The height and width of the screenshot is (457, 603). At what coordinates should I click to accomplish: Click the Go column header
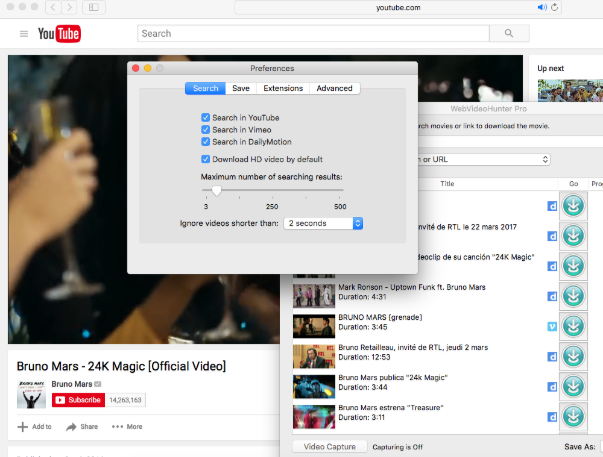573,184
